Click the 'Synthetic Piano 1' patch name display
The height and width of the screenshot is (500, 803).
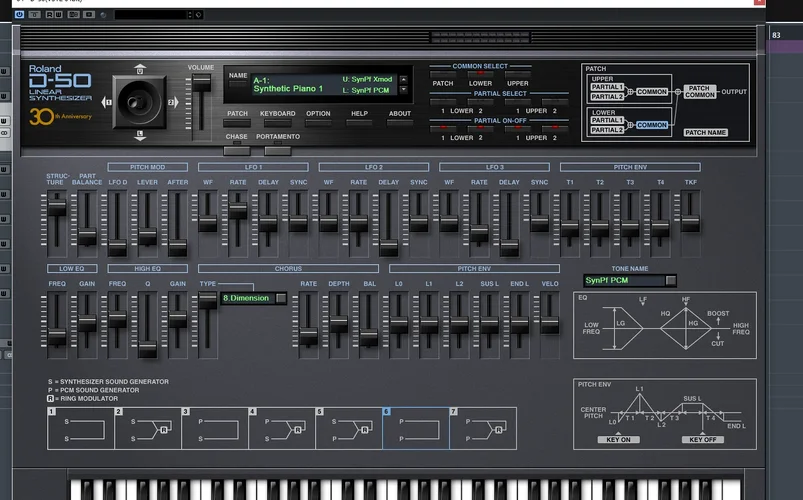pyautogui.click(x=288, y=89)
